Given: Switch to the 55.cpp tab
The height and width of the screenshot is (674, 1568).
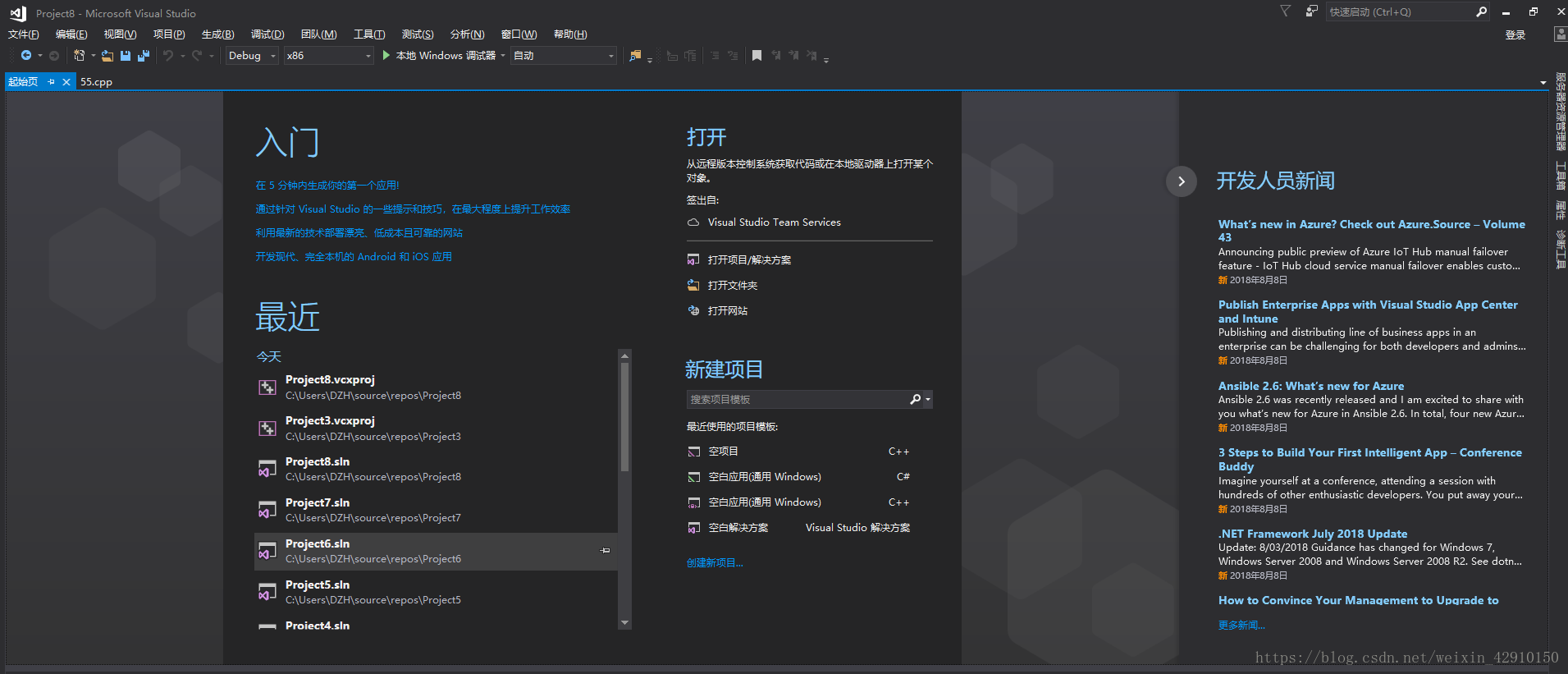Looking at the screenshot, I should click(x=96, y=82).
